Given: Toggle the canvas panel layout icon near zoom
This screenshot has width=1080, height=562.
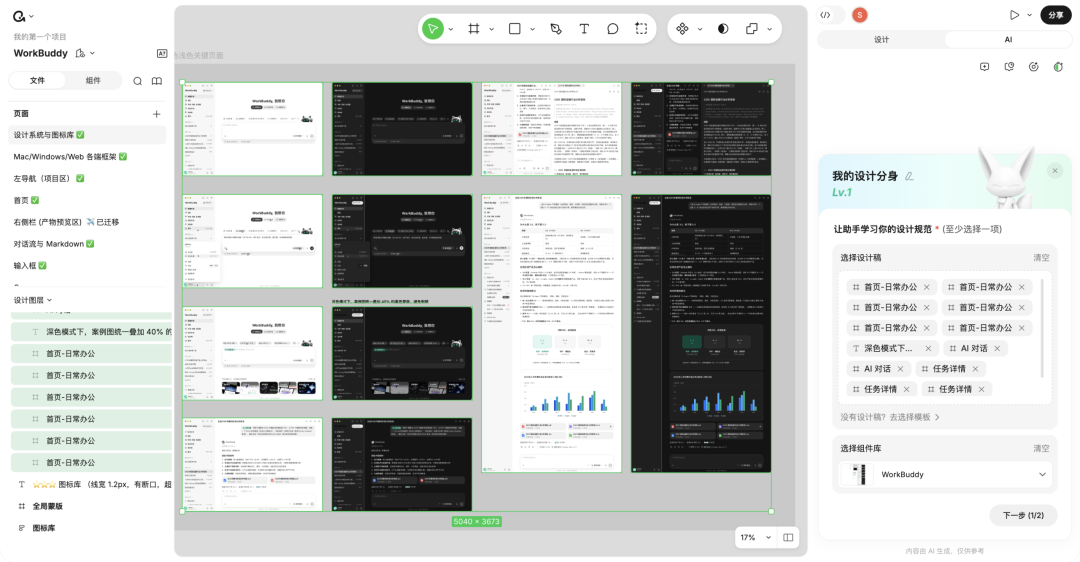Looking at the screenshot, I should (x=788, y=537).
